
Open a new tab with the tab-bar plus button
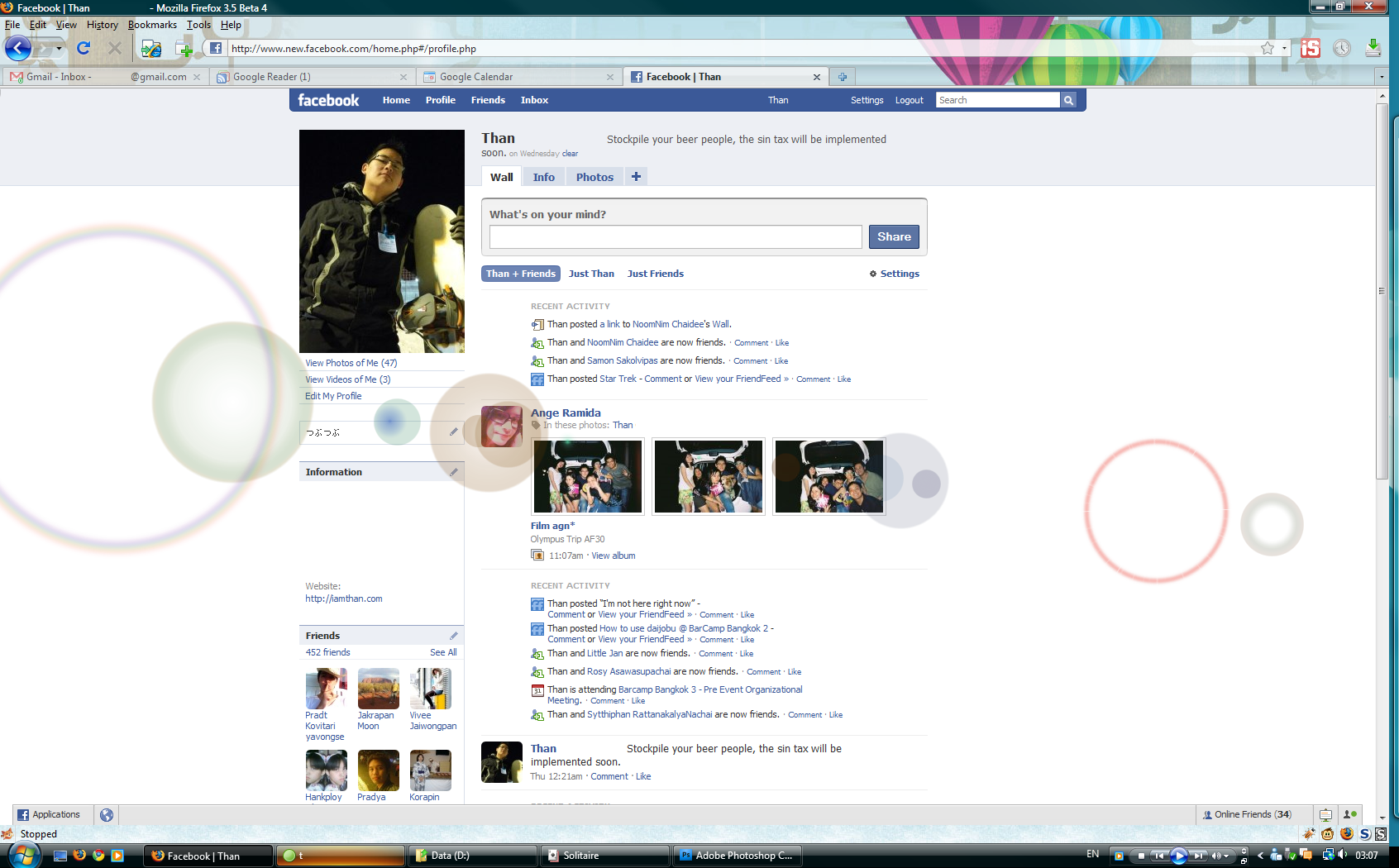843,77
